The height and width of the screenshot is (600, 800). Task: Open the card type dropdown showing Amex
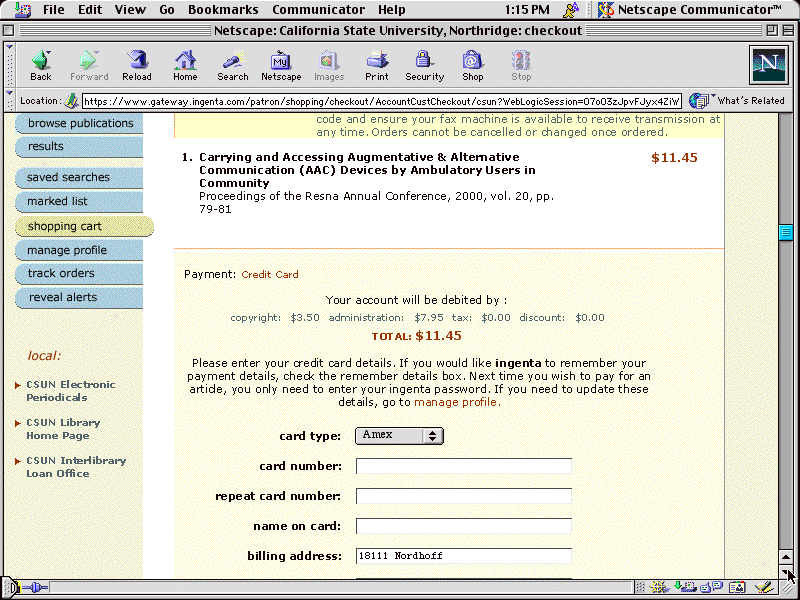(x=399, y=435)
